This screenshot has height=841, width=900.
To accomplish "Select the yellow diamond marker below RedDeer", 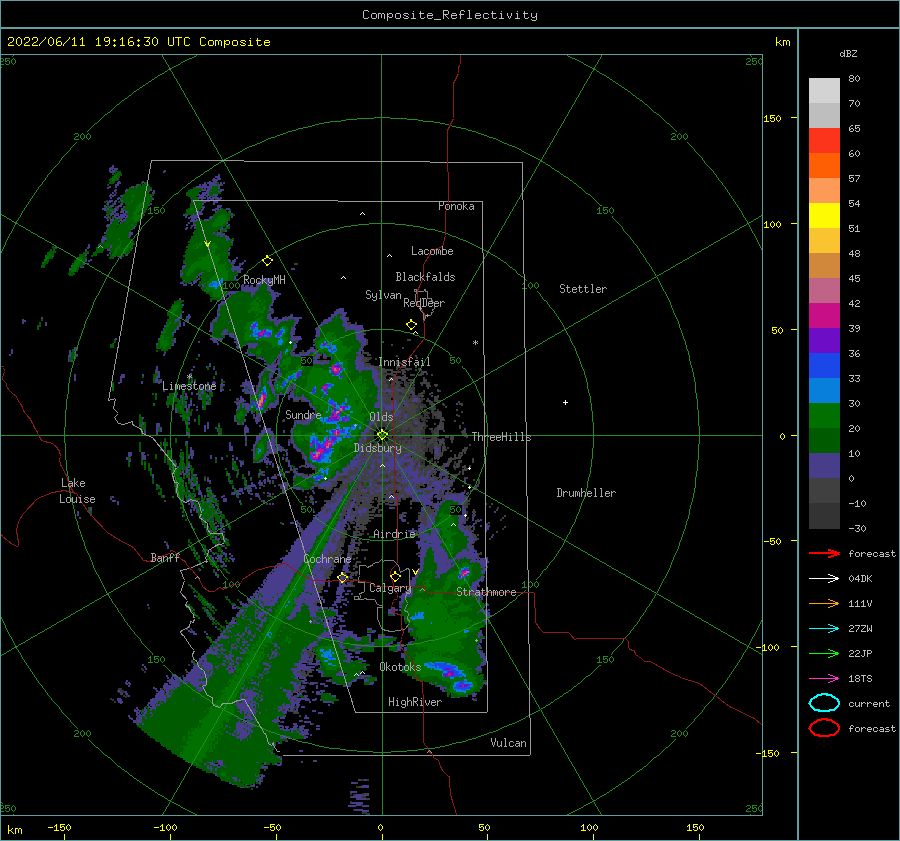I will click(411, 325).
